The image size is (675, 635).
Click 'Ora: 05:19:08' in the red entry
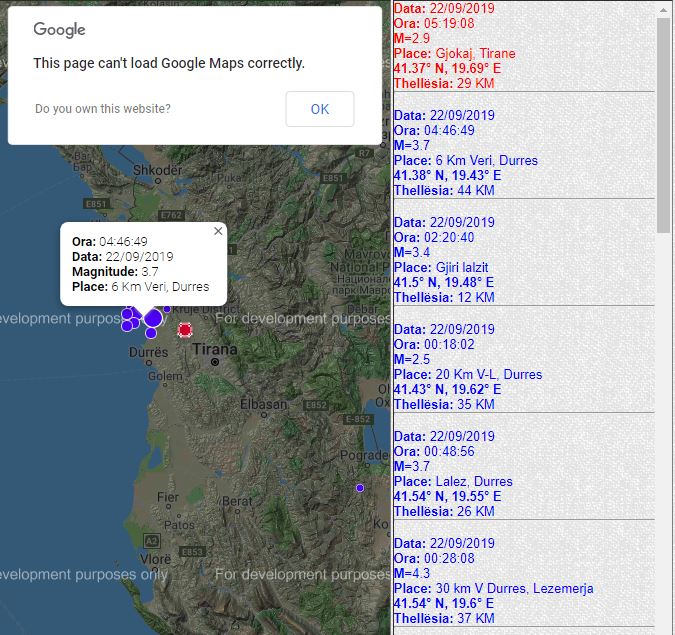tap(434, 23)
